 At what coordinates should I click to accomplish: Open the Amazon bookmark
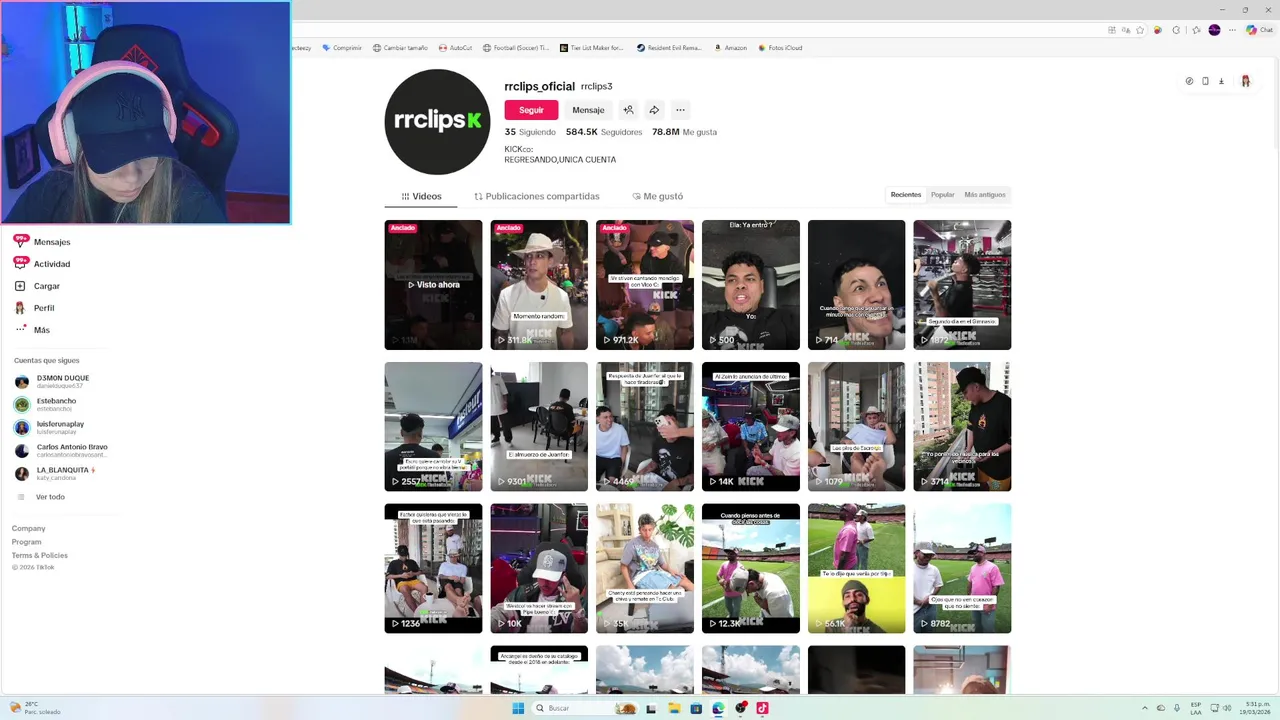click(731, 48)
